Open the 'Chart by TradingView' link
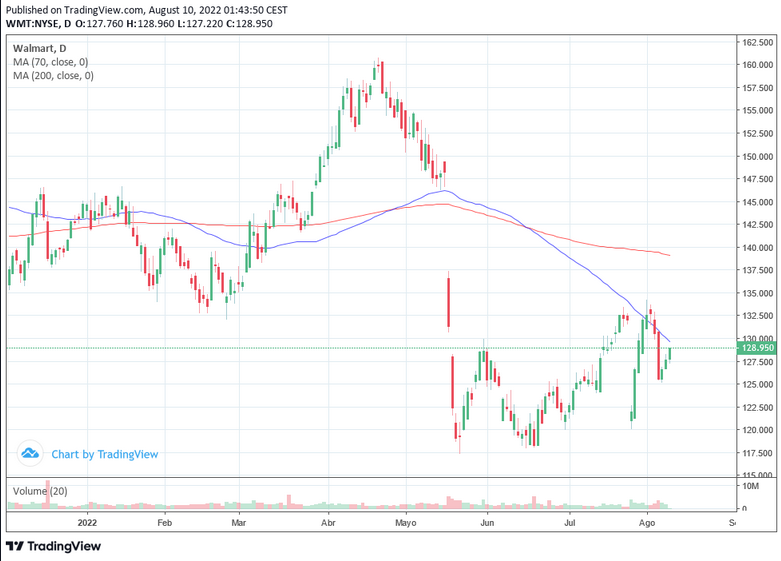Image resolution: width=781 pixels, height=561 pixels. pyautogui.click(x=105, y=454)
